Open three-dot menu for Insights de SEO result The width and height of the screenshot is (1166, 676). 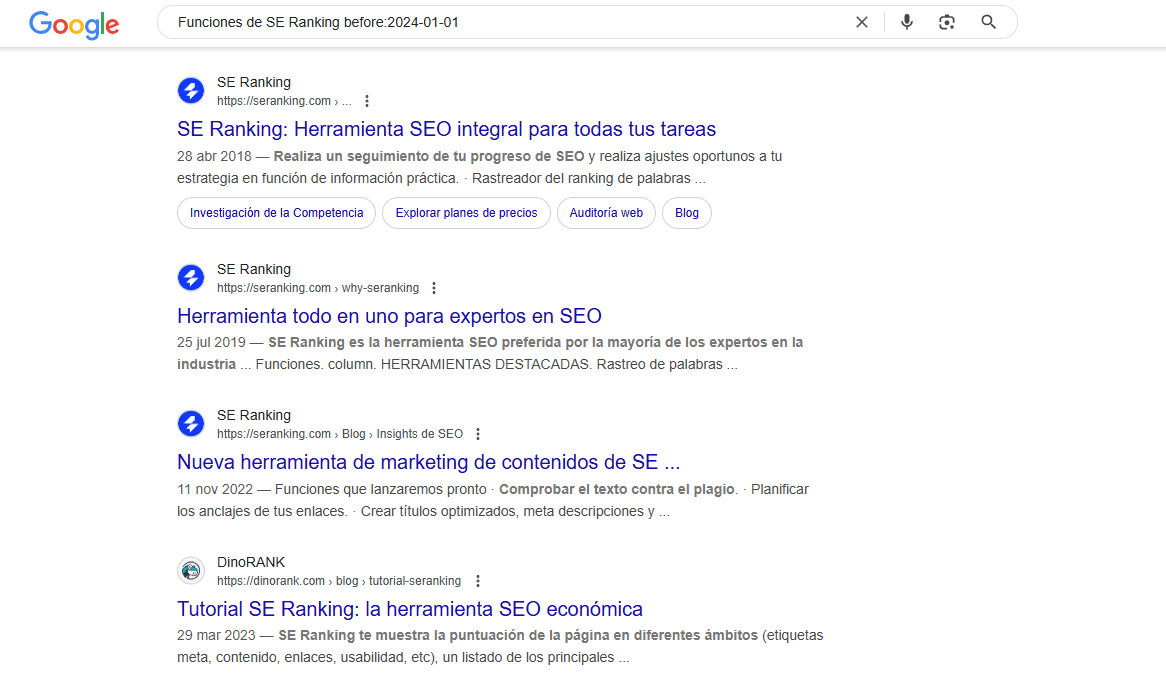click(478, 434)
